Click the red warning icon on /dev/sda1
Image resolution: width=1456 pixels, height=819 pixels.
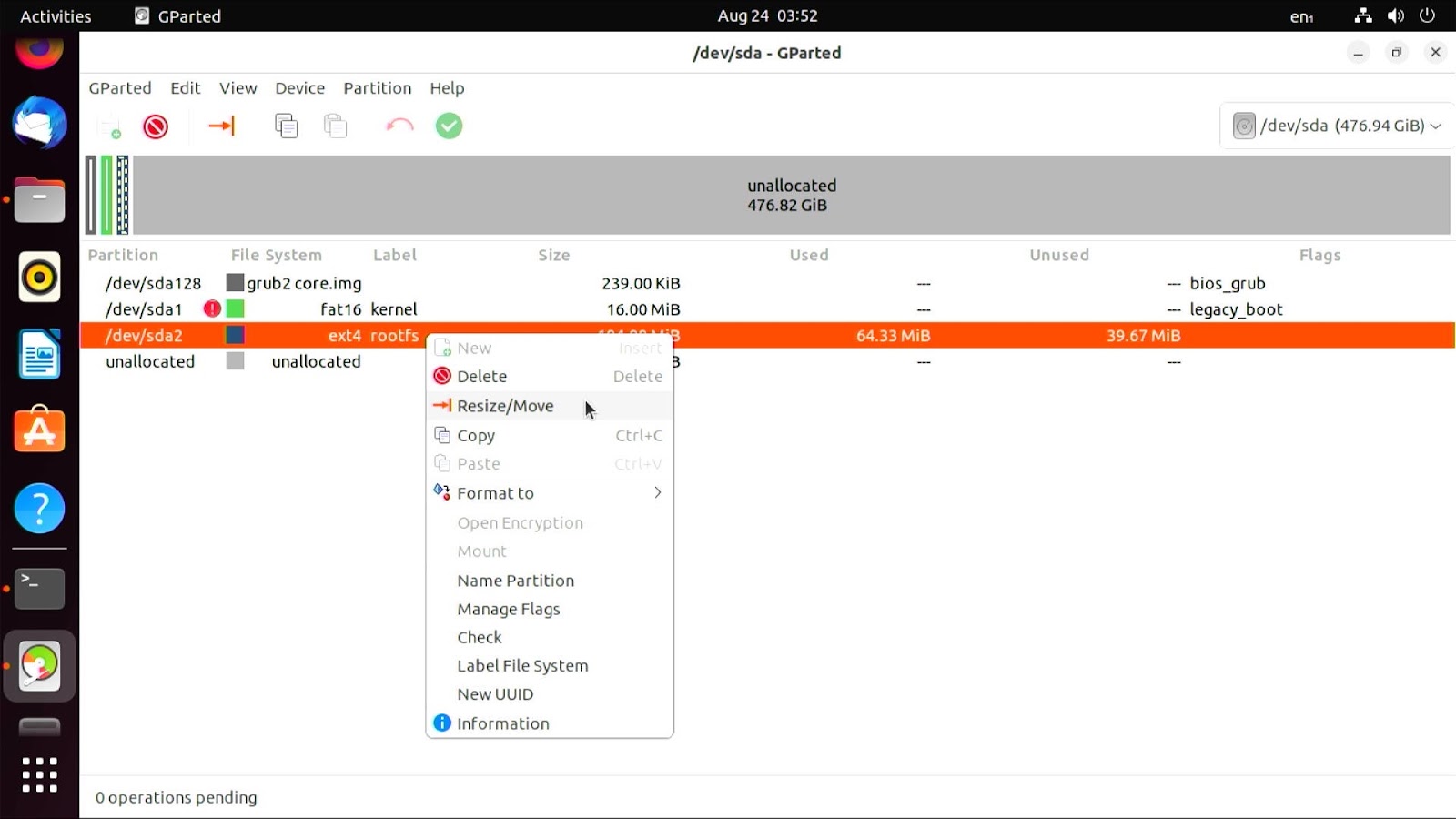click(x=212, y=308)
